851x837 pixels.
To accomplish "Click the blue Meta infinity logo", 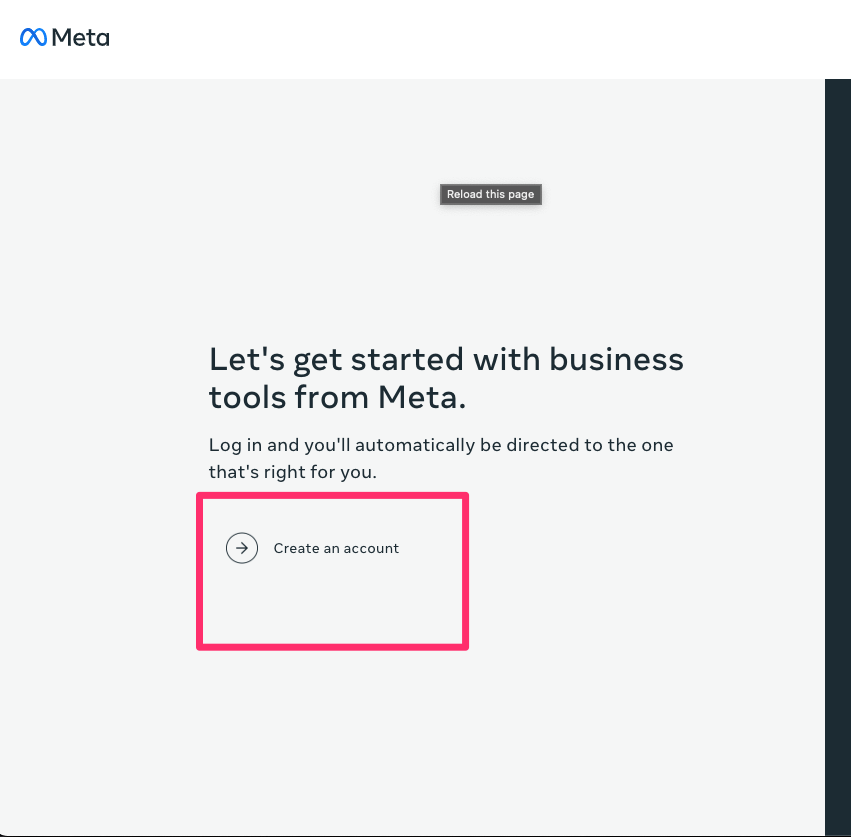I will tap(32, 37).
